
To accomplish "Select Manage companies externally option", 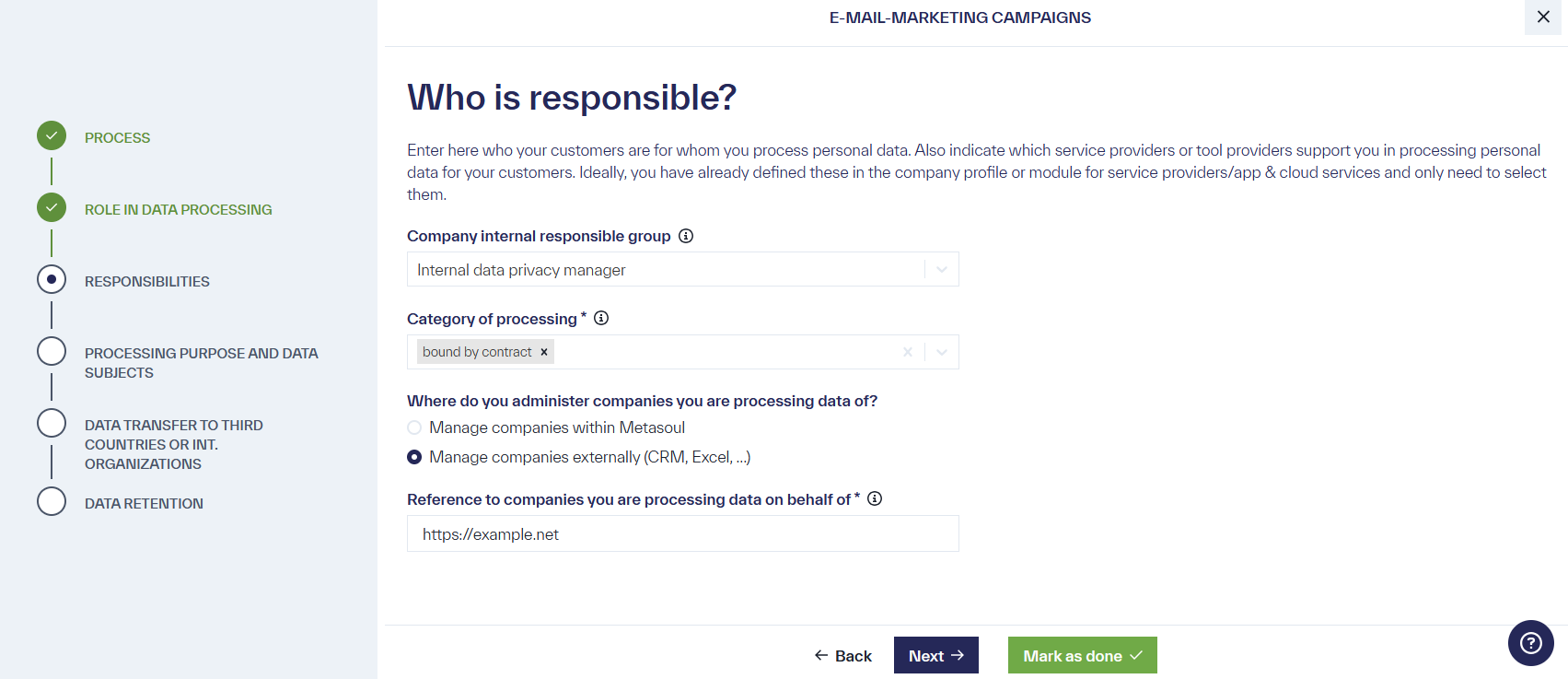I will (413, 457).
